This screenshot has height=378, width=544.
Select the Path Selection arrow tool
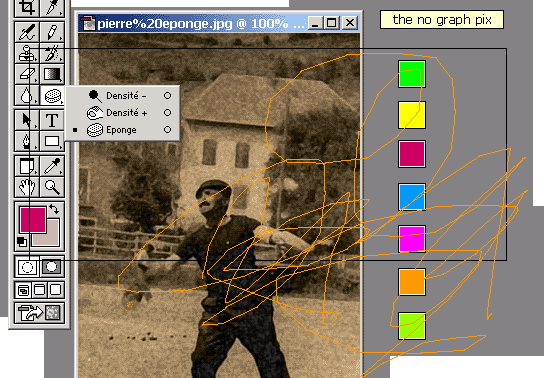click(27, 120)
